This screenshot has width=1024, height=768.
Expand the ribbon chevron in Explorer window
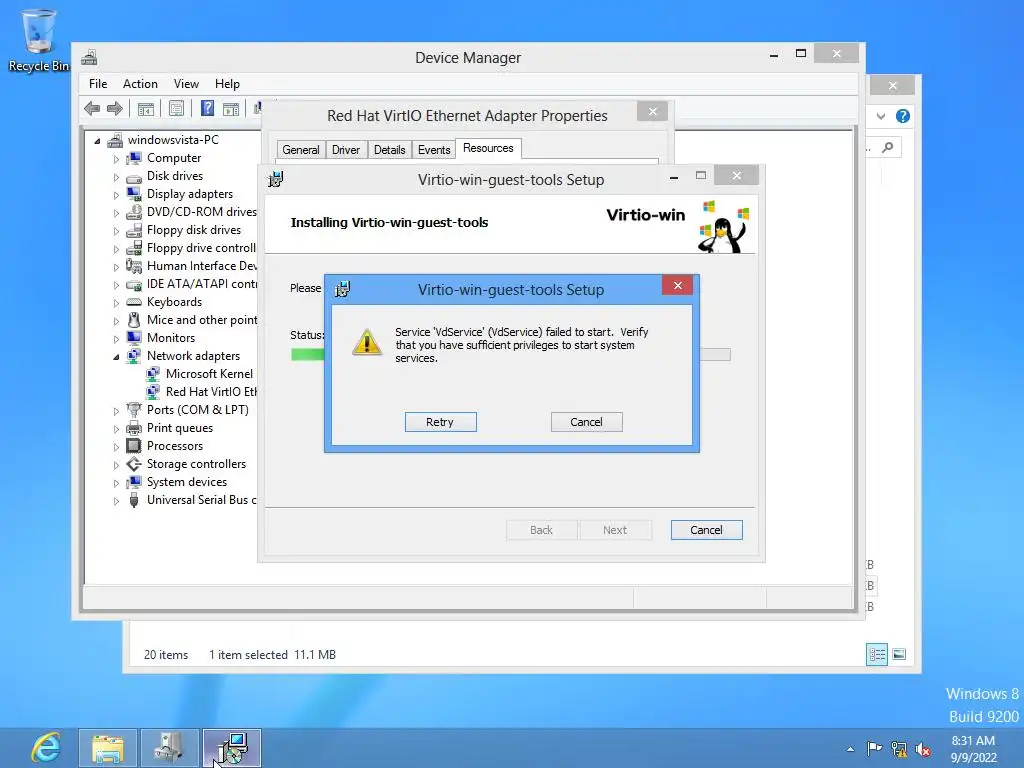pyautogui.click(x=881, y=116)
